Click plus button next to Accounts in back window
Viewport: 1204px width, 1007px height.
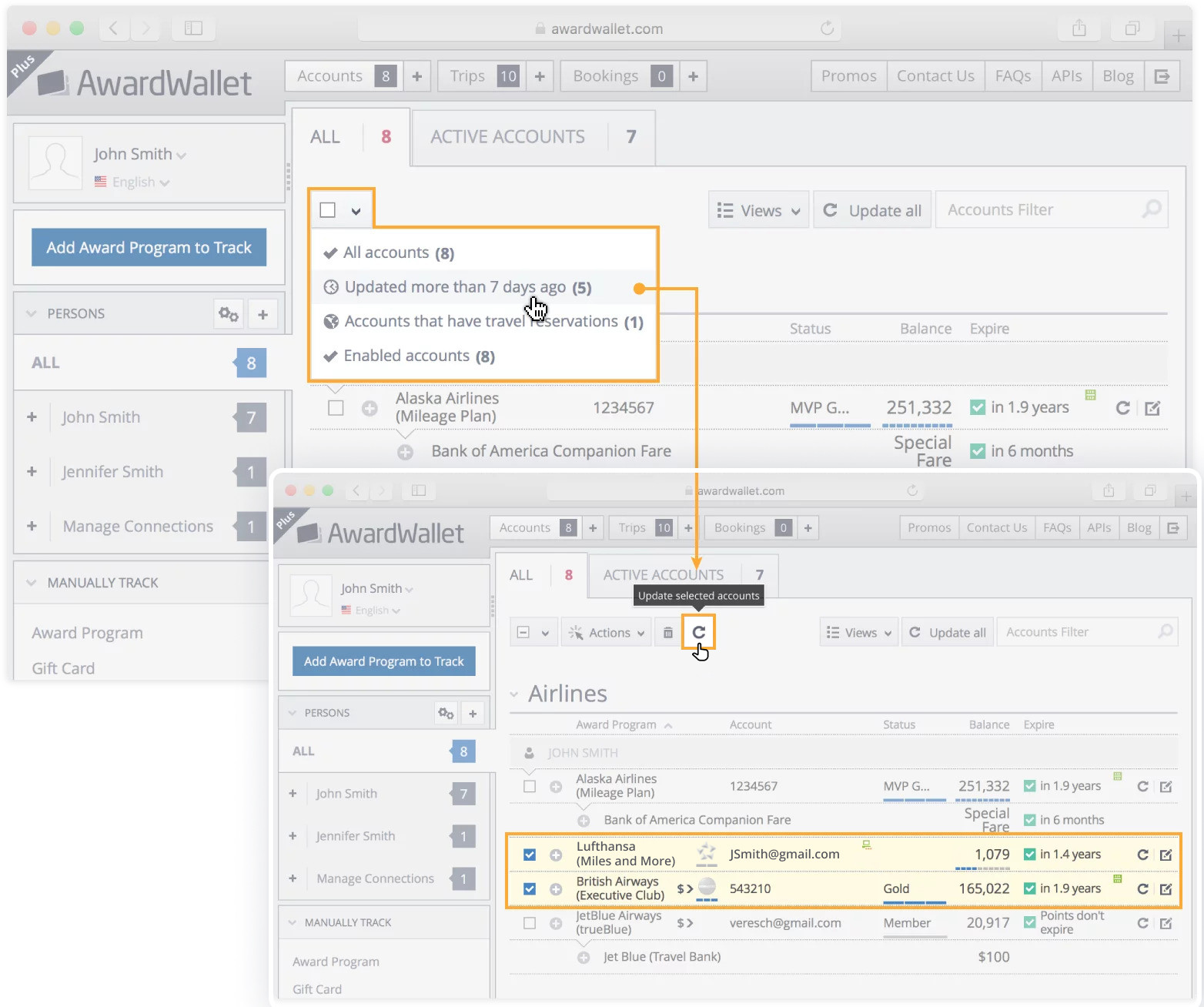click(416, 76)
